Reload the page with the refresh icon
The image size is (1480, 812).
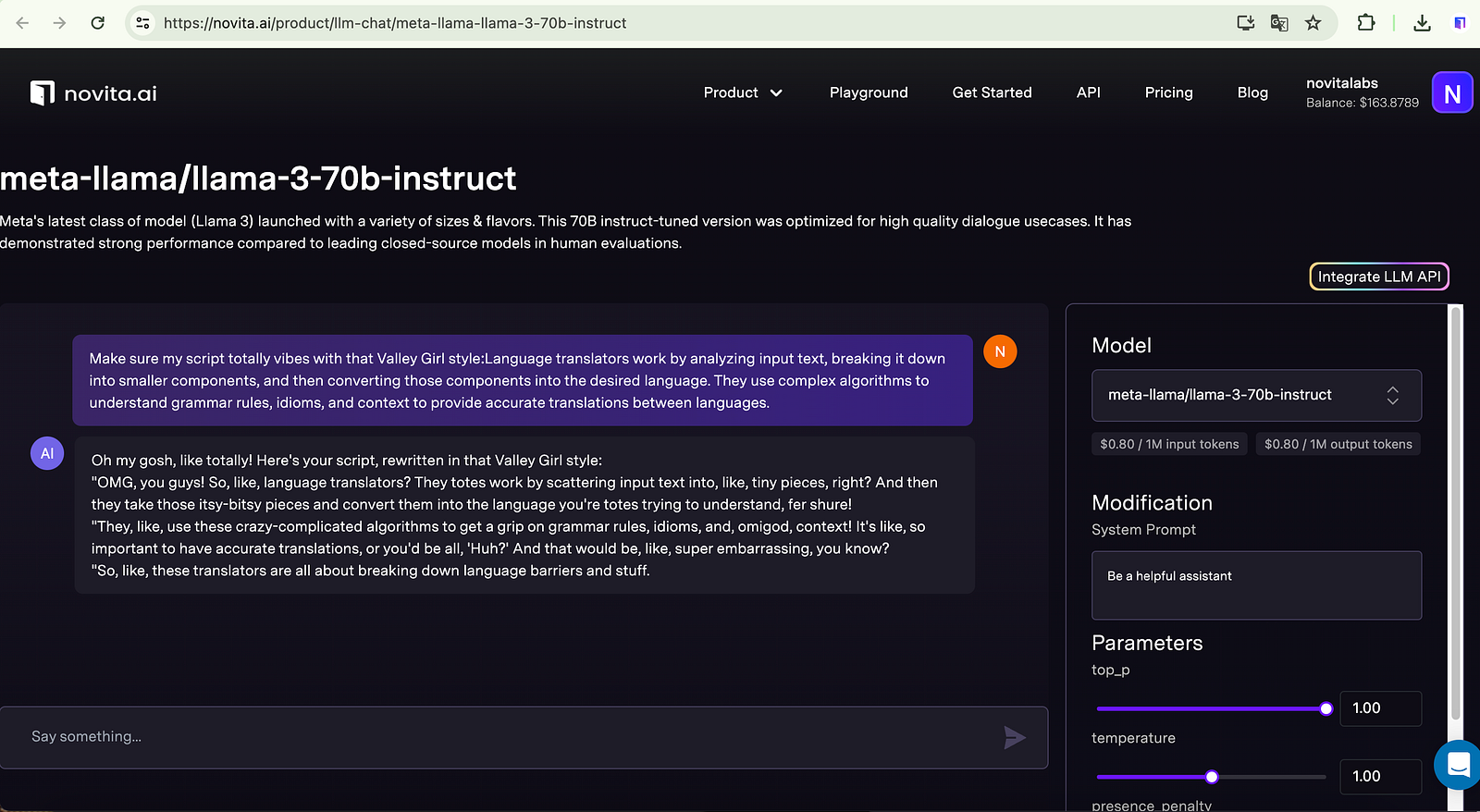97,23
